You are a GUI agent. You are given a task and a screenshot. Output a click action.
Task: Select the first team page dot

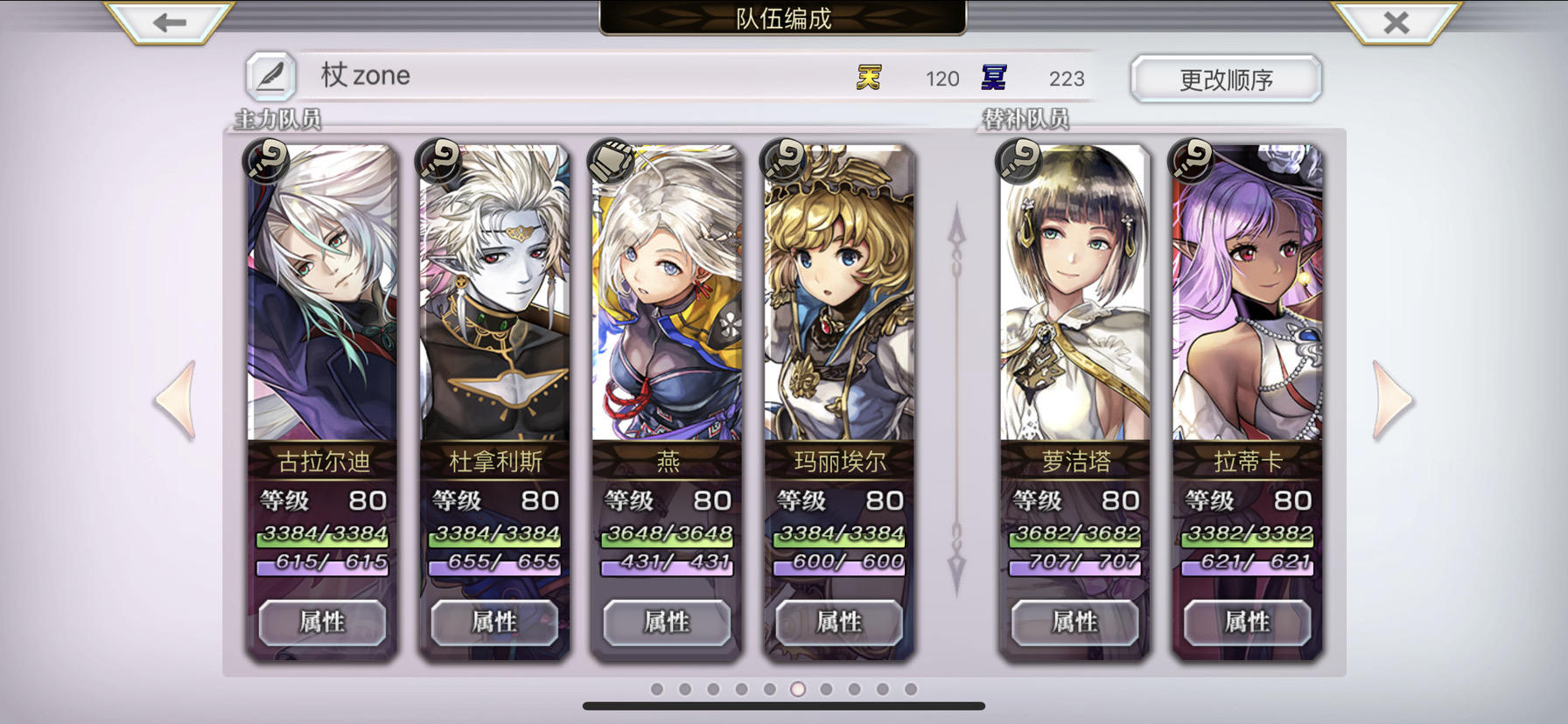click(x=657, y=689)
